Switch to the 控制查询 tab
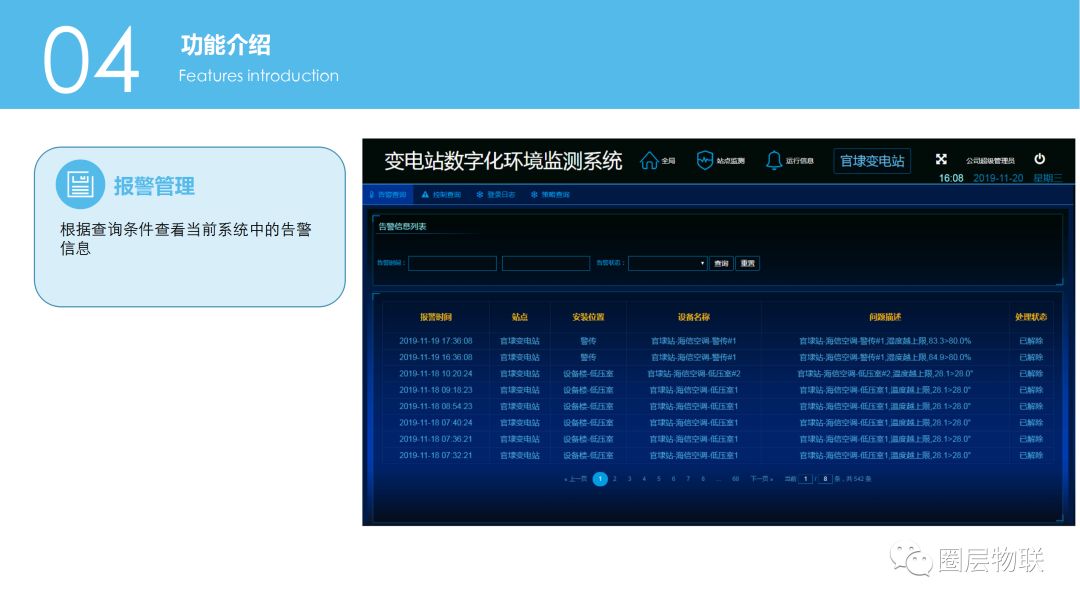Image resolution: width=1080 pixels, height=608 pixels. [441, 195]
